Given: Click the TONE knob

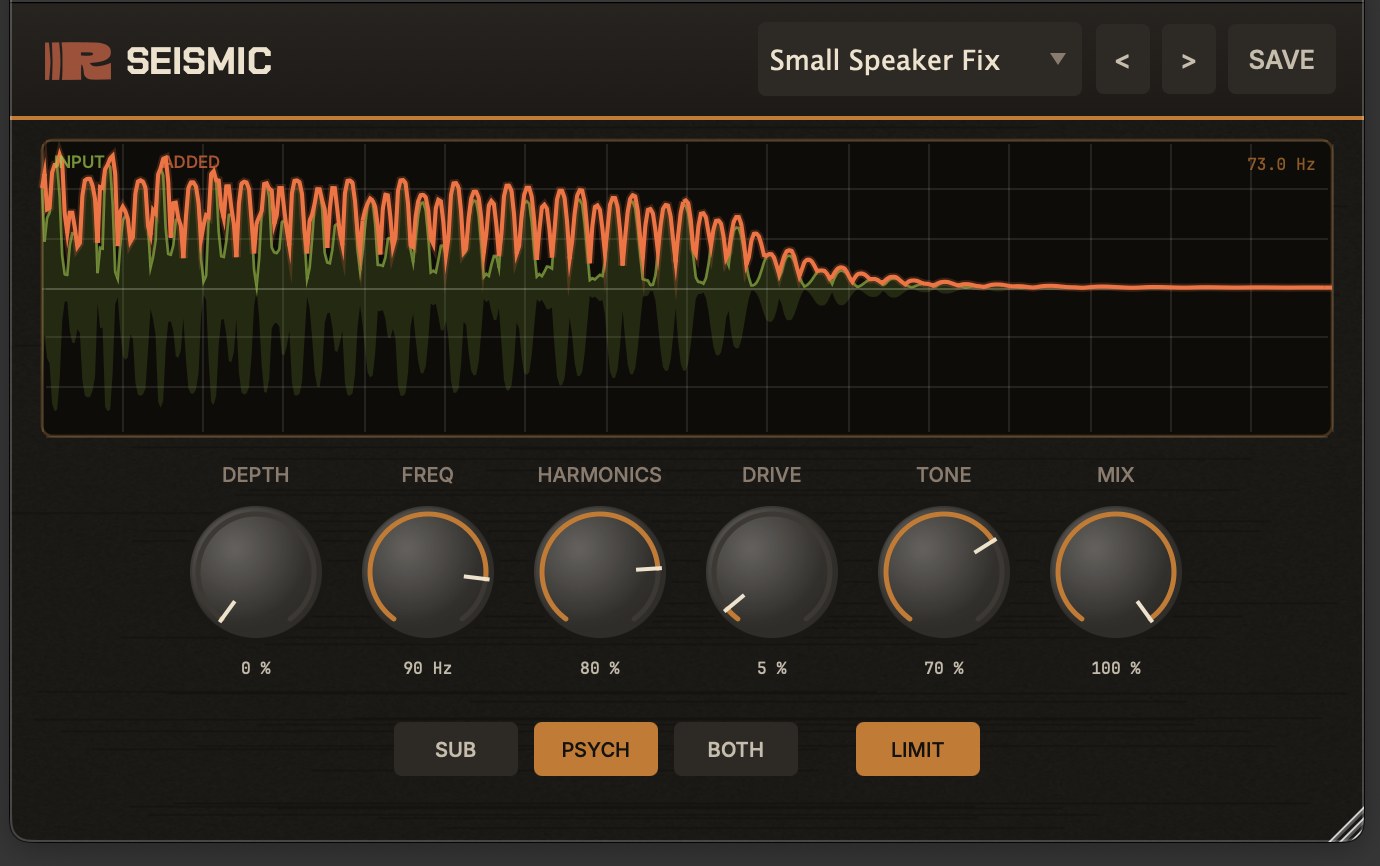Looking at the screenshot, I should tap(944, 573).
